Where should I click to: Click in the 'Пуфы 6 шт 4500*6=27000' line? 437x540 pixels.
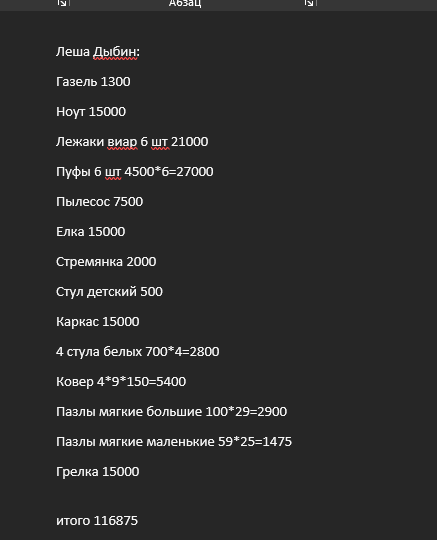pos(135,172)
